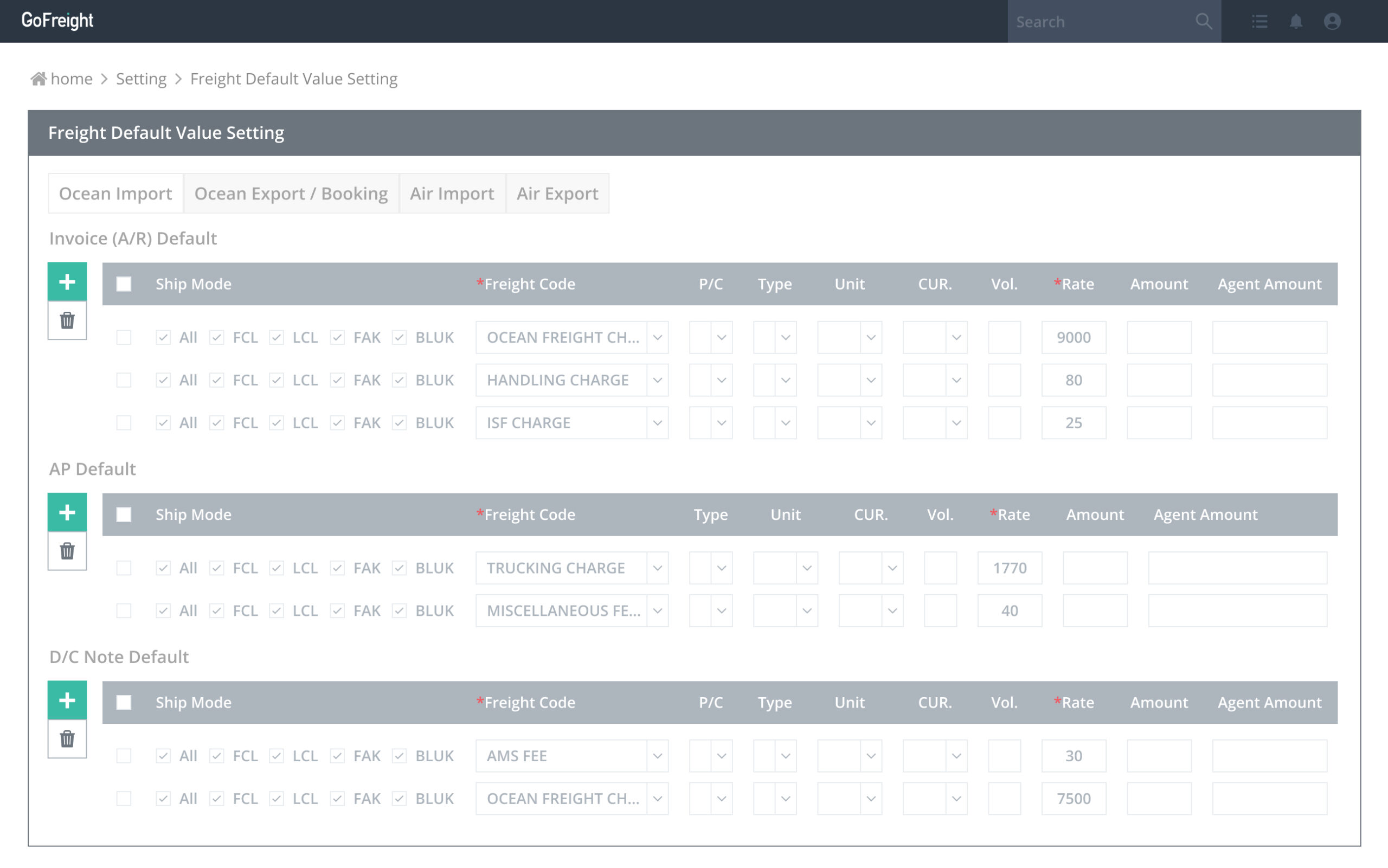Click the list menu icon in top bar
The image size is (1388, 868).
click(x=1260, y=22)
